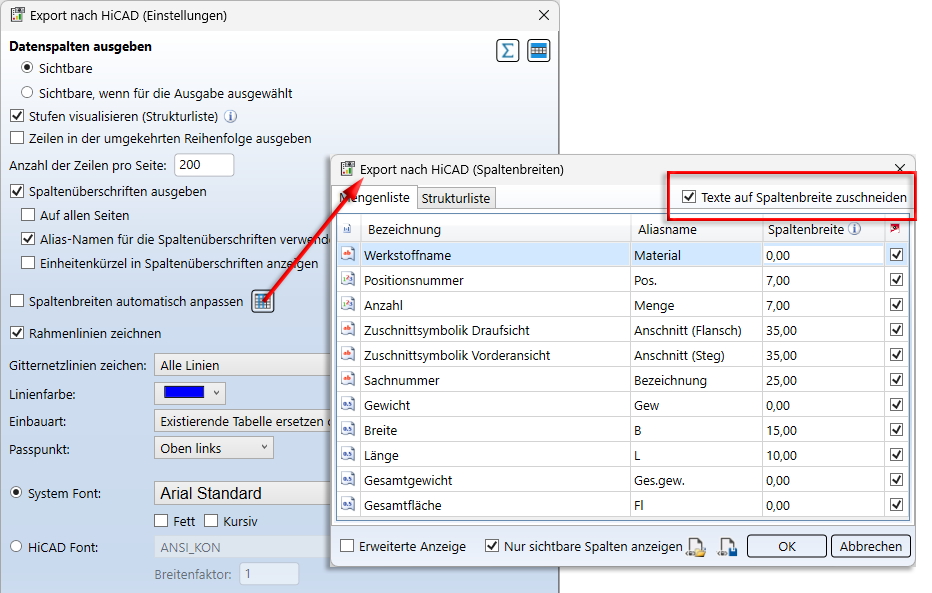Toggle Texte auf Spaltenbreite zuschneiden checkbox
Screen dimensions: 932x593
tap(689, 197)
